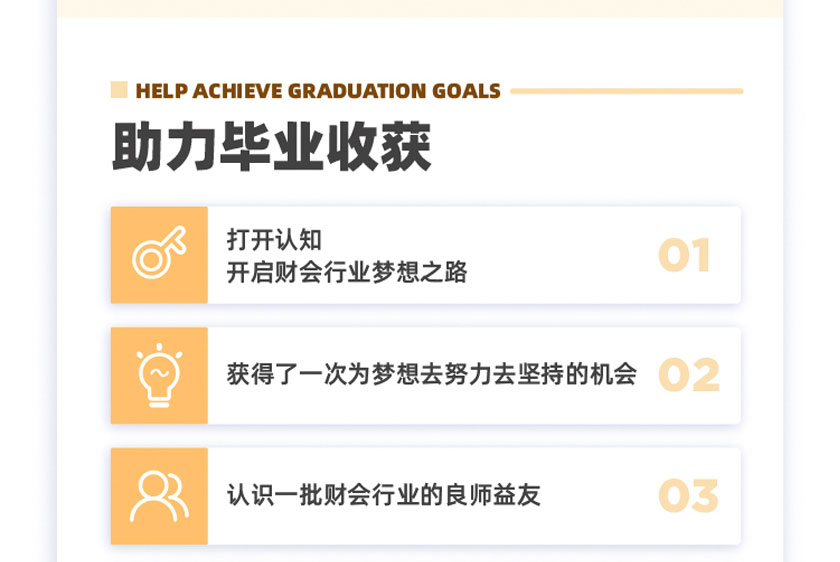Click empty white area of card 01
840x562 pixels.
tap(562, 255)
